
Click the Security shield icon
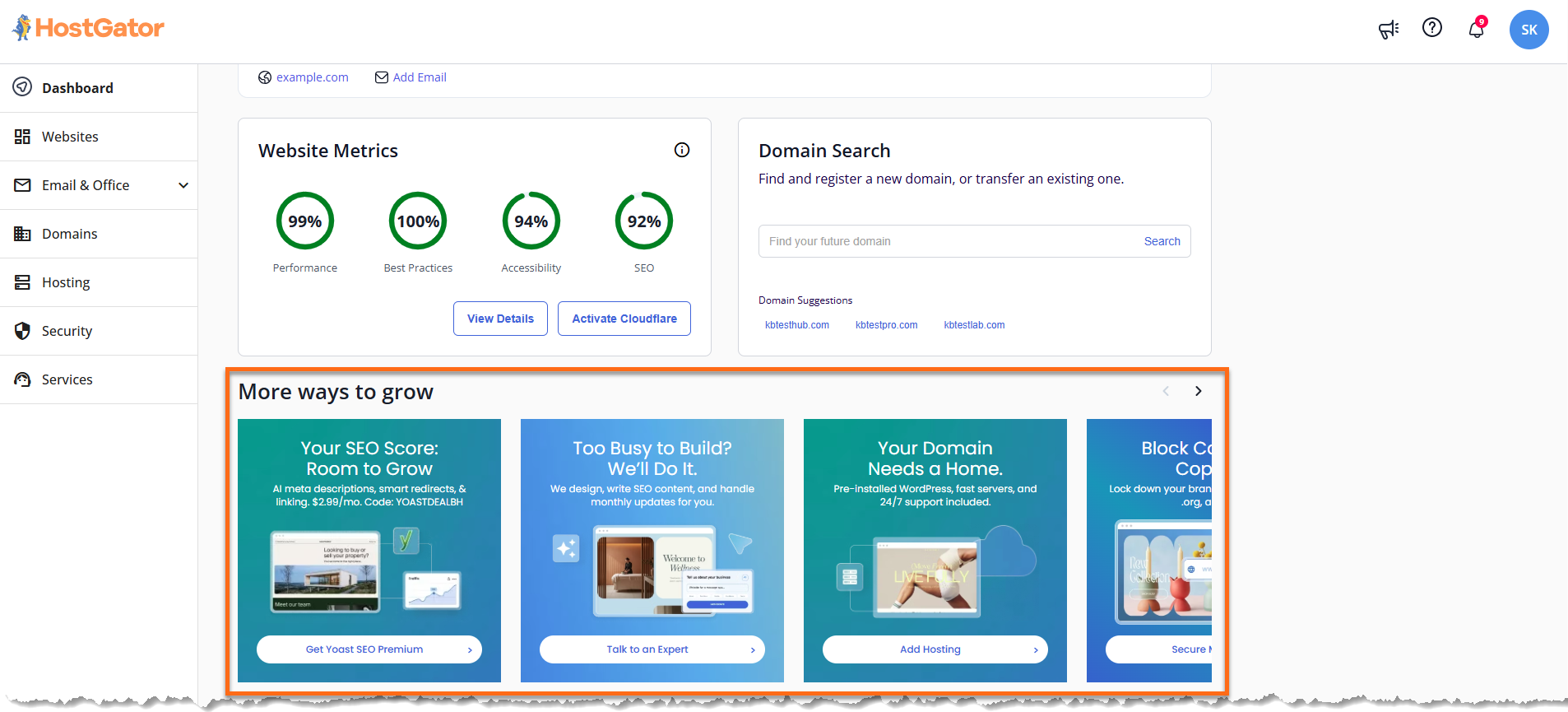(22, 331)
